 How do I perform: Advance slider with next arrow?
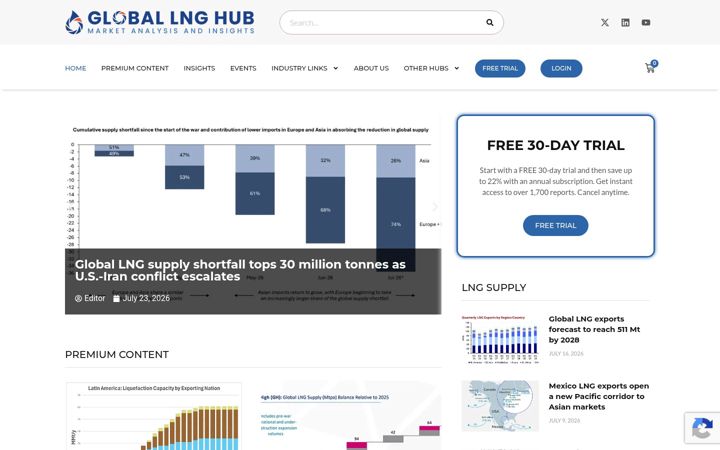point(434,207)
